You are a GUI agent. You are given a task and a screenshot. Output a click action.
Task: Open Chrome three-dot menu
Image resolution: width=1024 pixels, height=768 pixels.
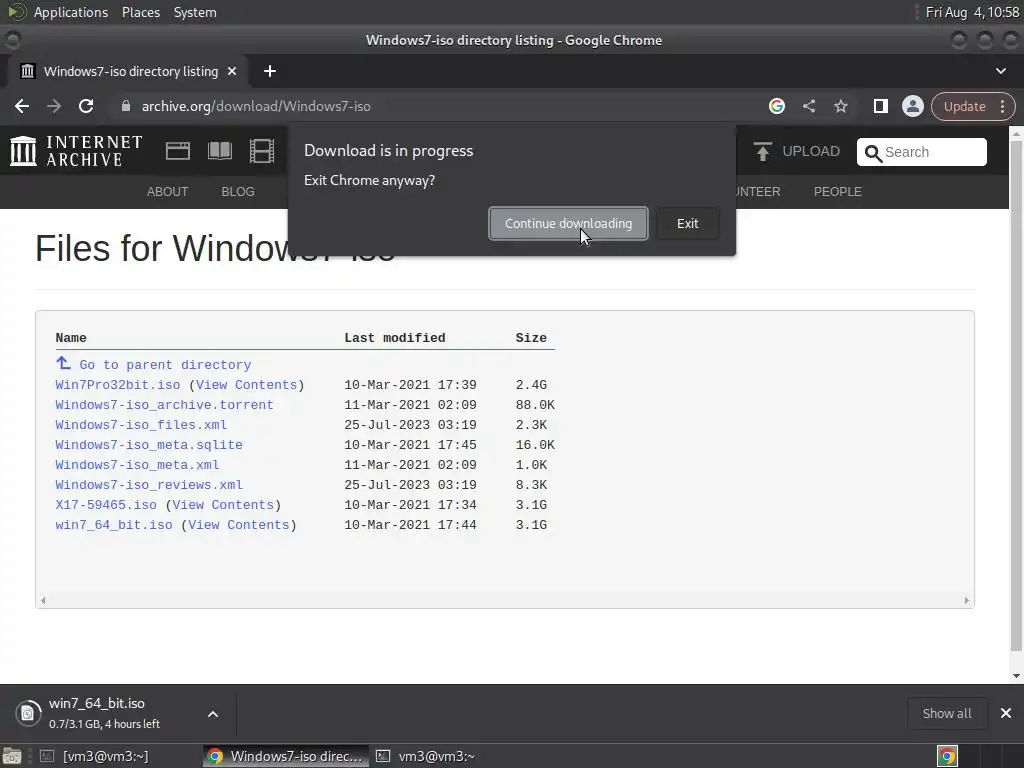click(1002, 106)
